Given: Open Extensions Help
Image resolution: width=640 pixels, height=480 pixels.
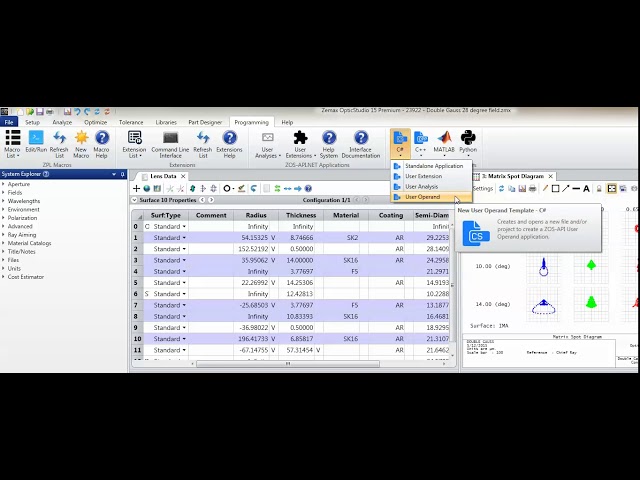Looking at the screenshot, I should [x=229, y=144].
